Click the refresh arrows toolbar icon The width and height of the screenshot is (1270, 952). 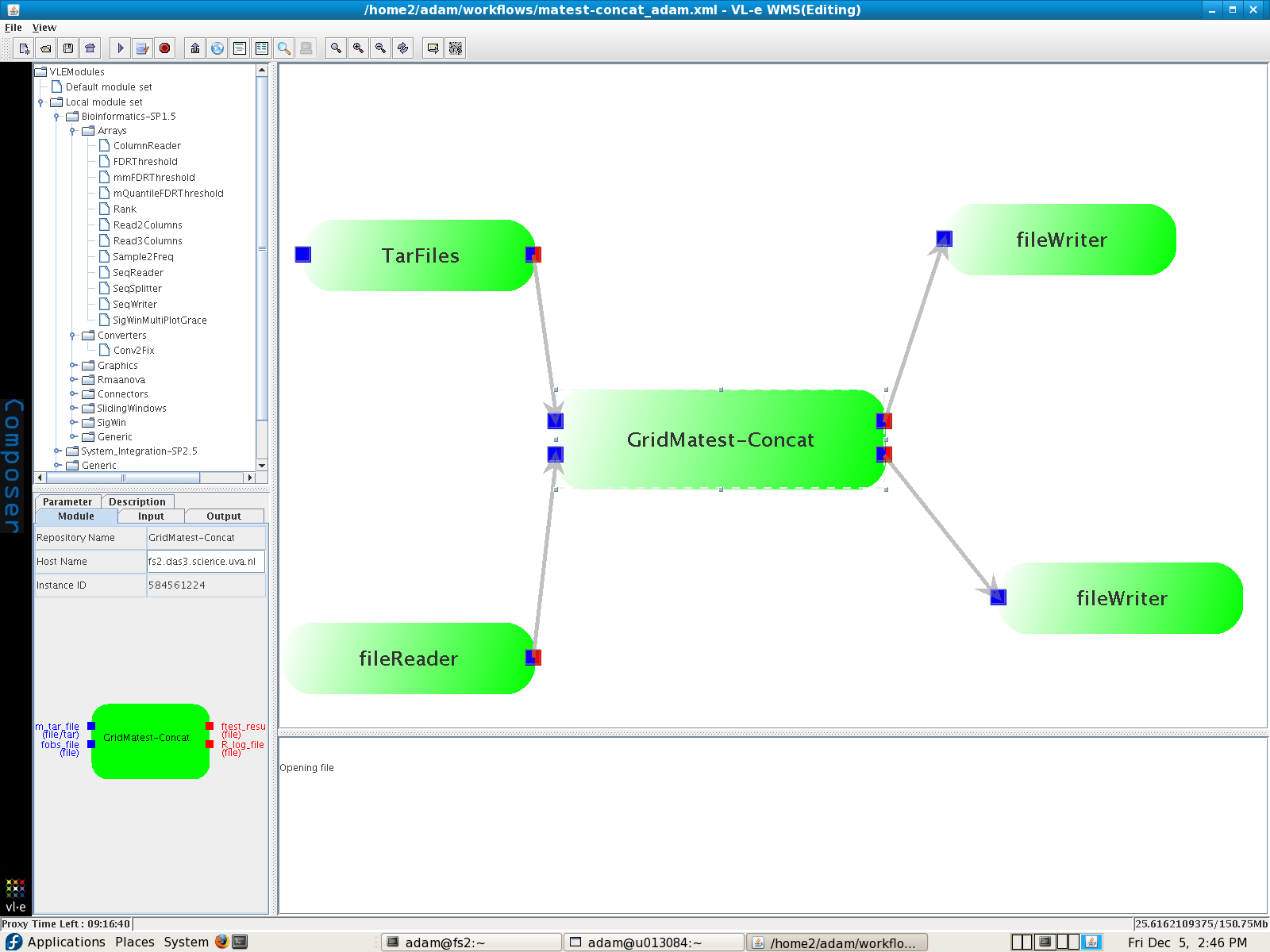tap(403, 48)
